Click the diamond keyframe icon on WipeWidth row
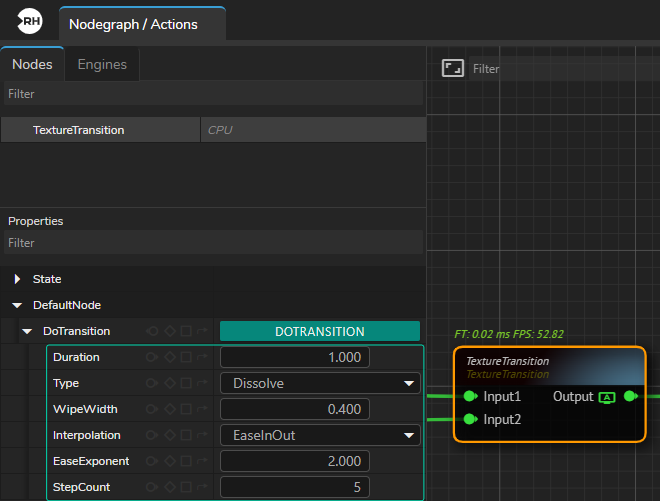 (170, 409)
